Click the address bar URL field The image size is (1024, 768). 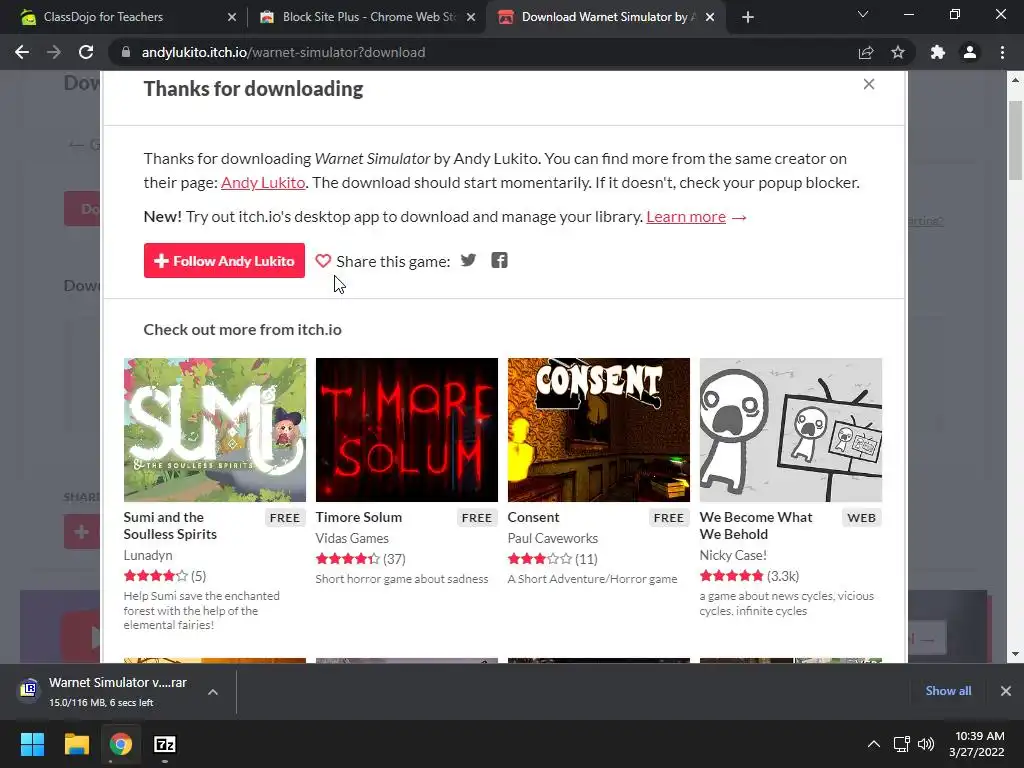click(483, 52)
